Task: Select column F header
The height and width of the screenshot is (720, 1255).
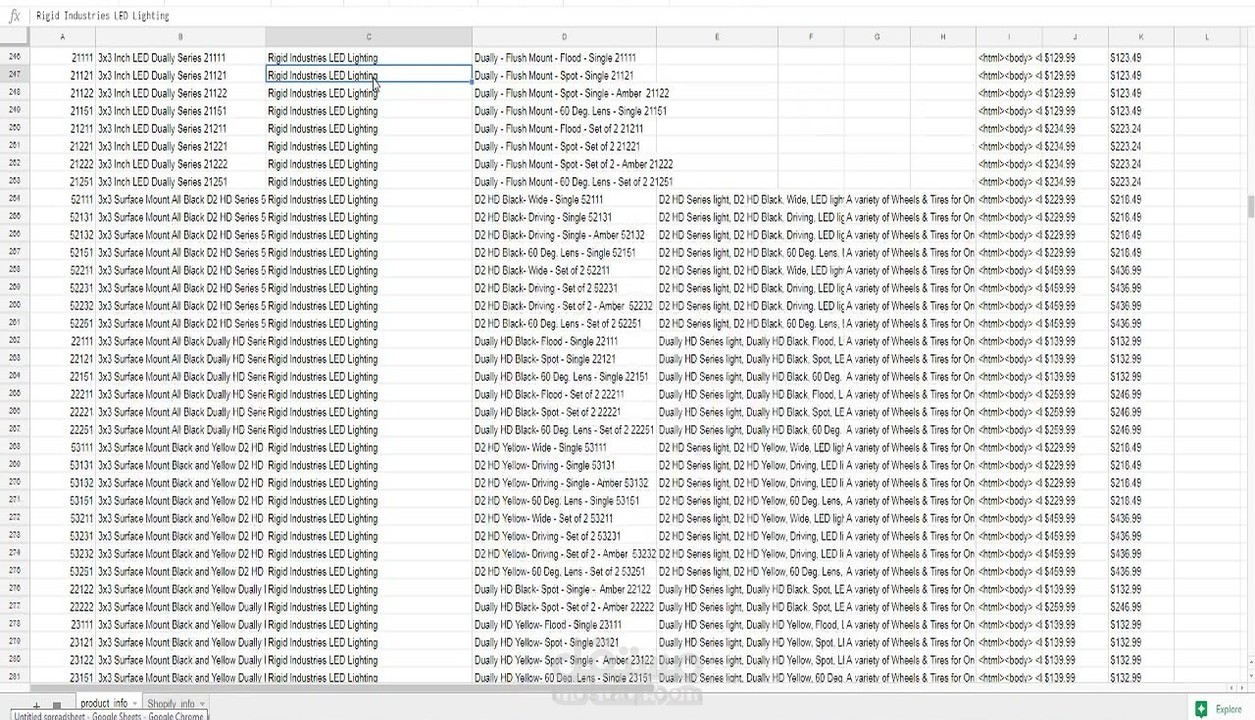Action: tap(811, 37)
